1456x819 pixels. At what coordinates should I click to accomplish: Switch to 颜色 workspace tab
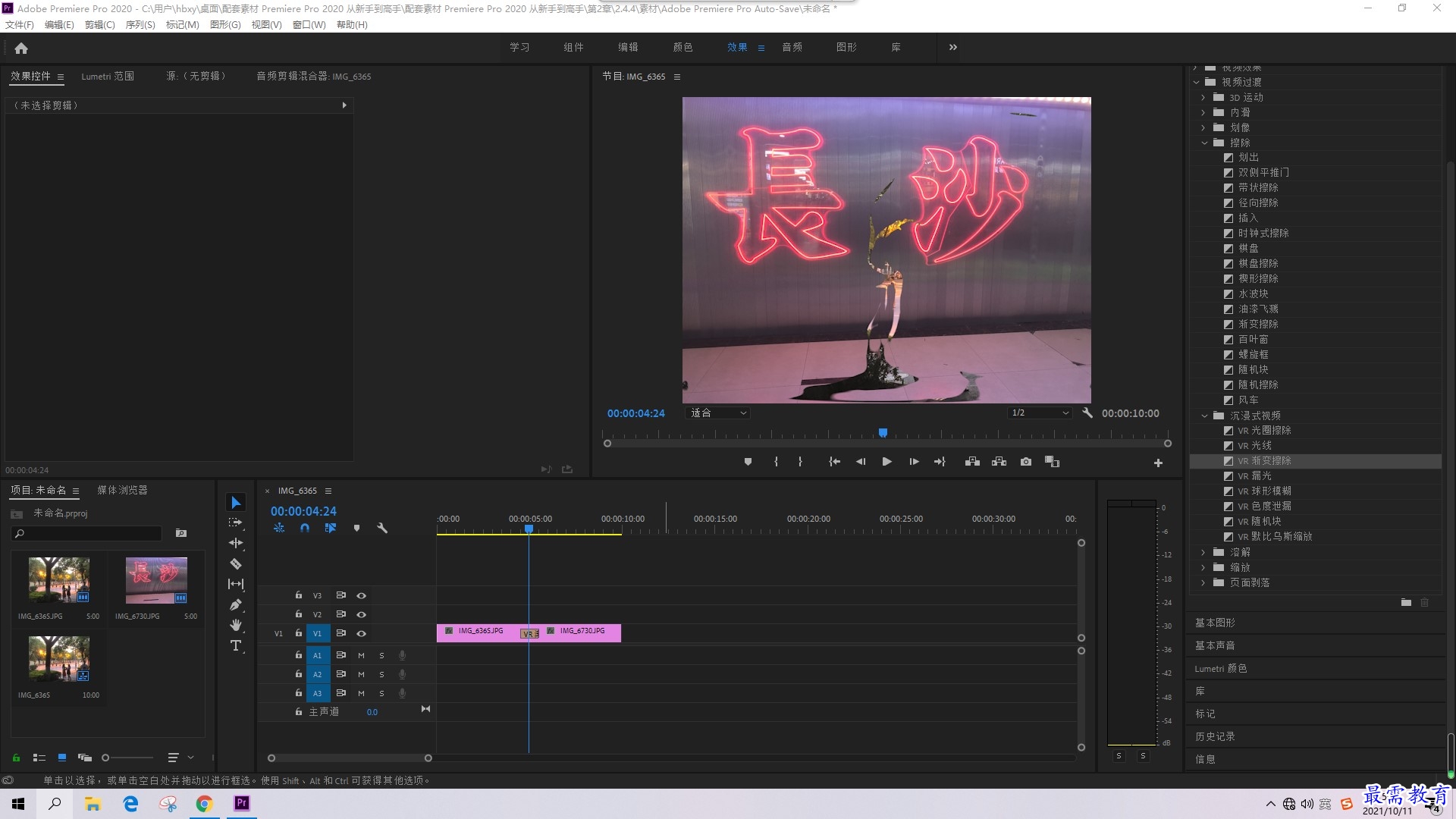[682, 47]
